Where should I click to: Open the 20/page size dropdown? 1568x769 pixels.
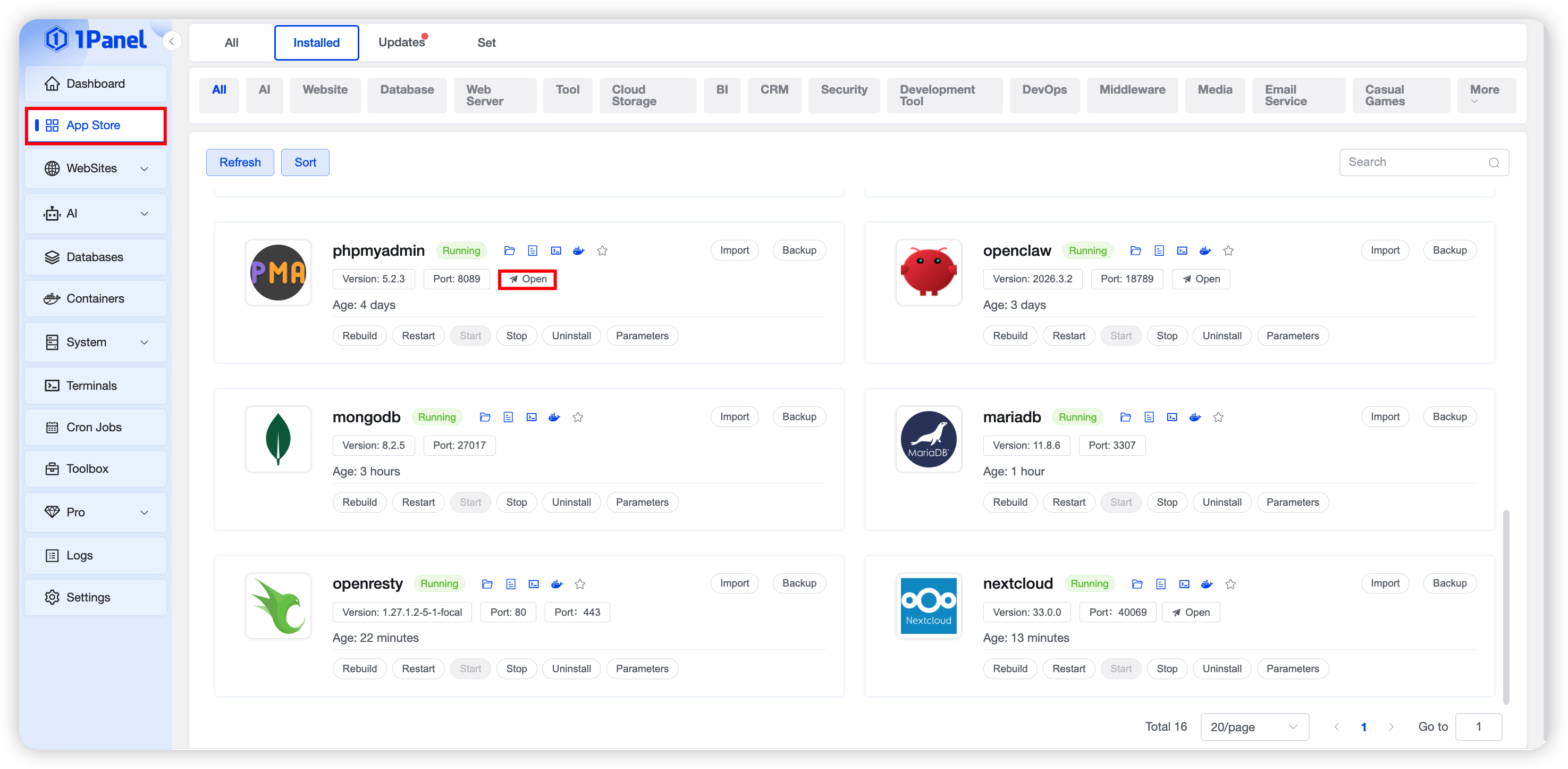click(x=1254, y=727)
